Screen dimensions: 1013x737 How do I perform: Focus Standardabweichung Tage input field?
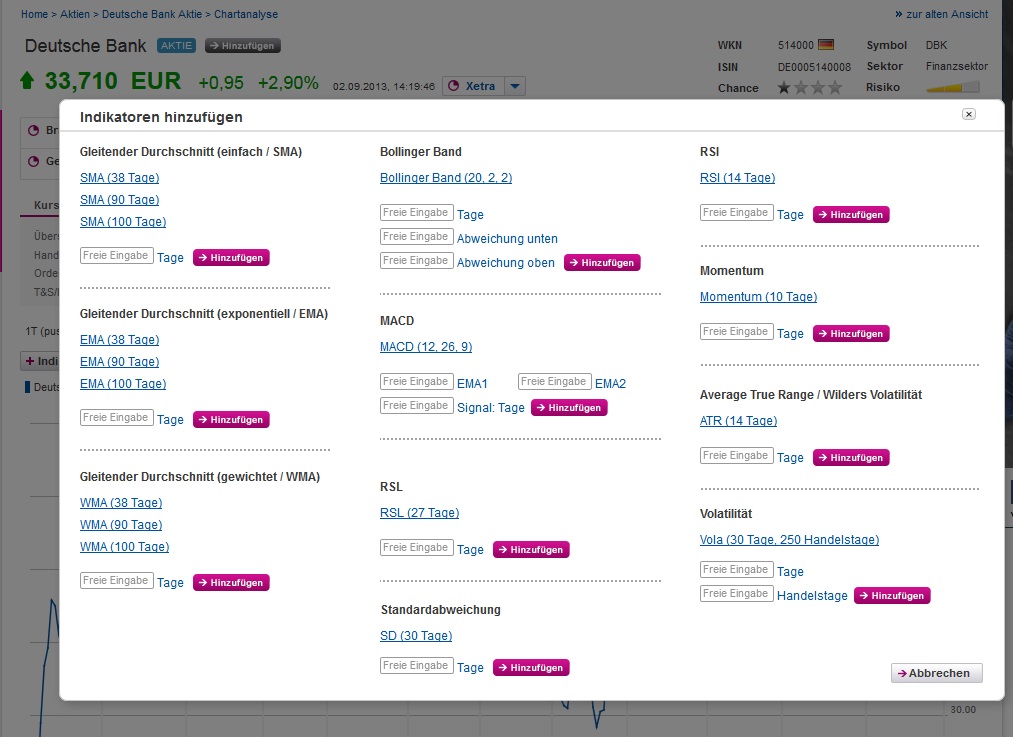tap(417, 666)
